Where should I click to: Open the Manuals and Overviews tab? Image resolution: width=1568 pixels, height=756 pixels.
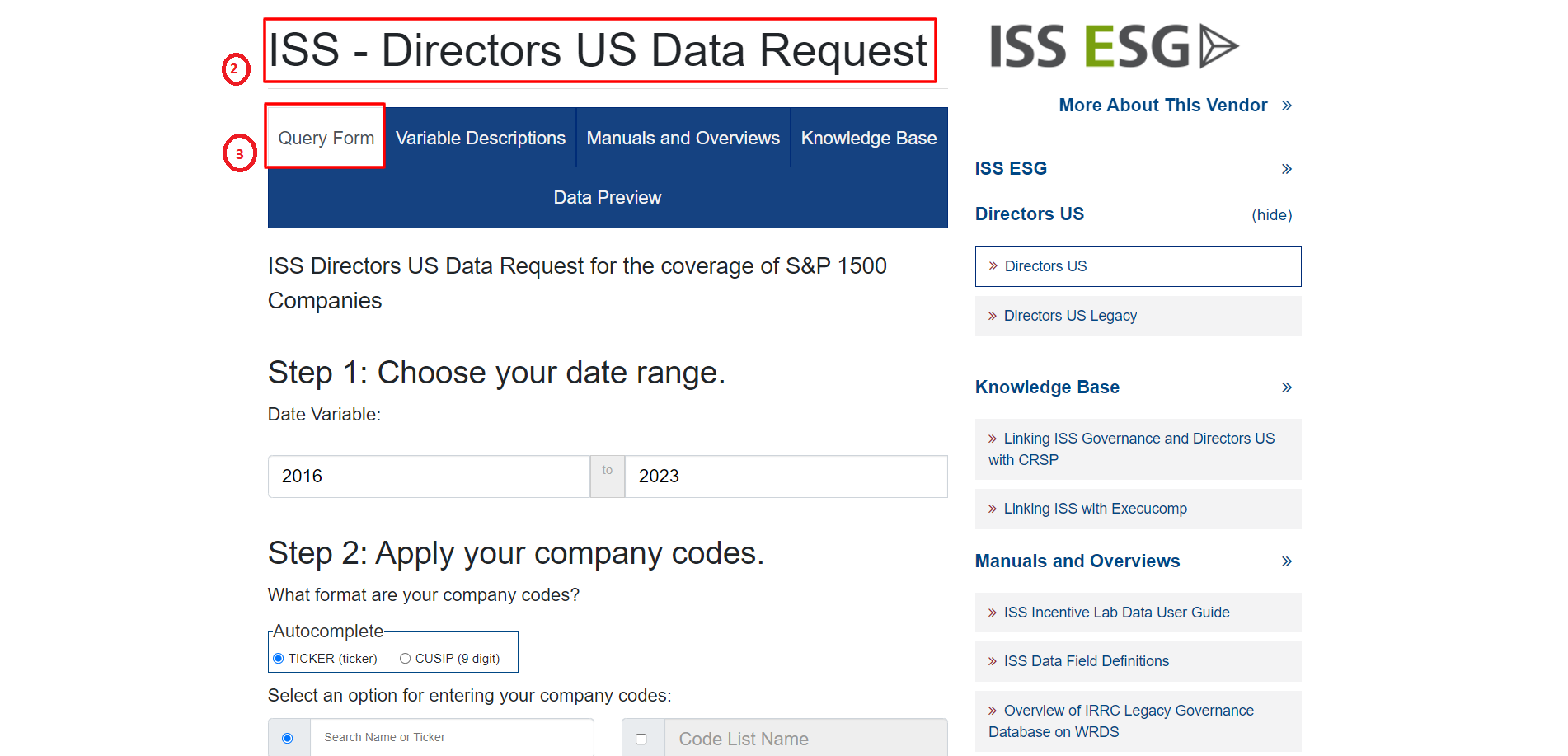(683, 138)
